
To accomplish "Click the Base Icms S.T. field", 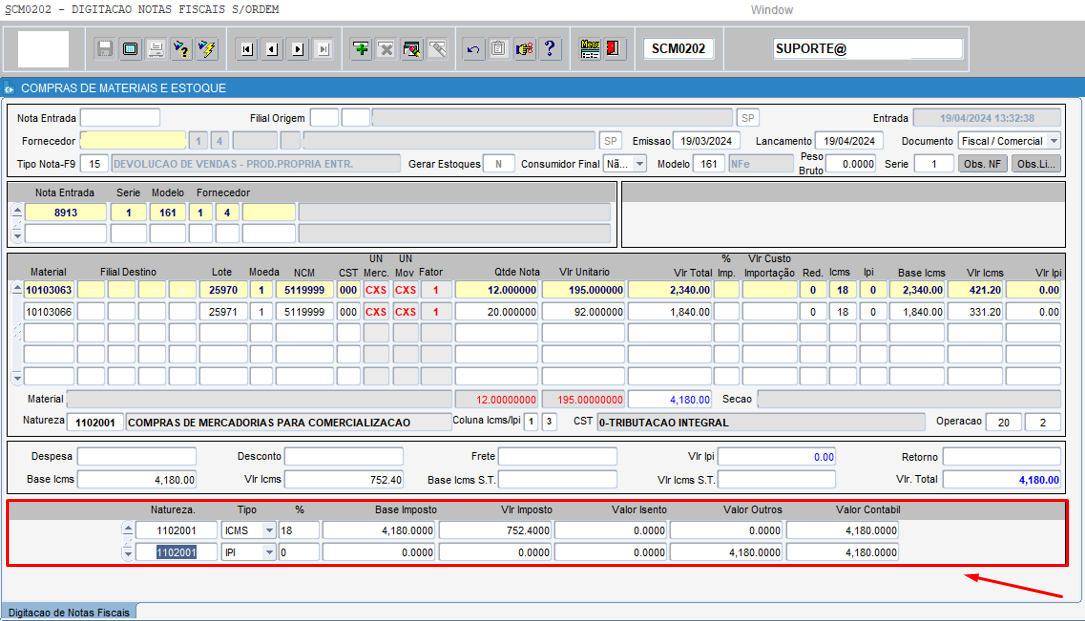I will click(558, 479).
